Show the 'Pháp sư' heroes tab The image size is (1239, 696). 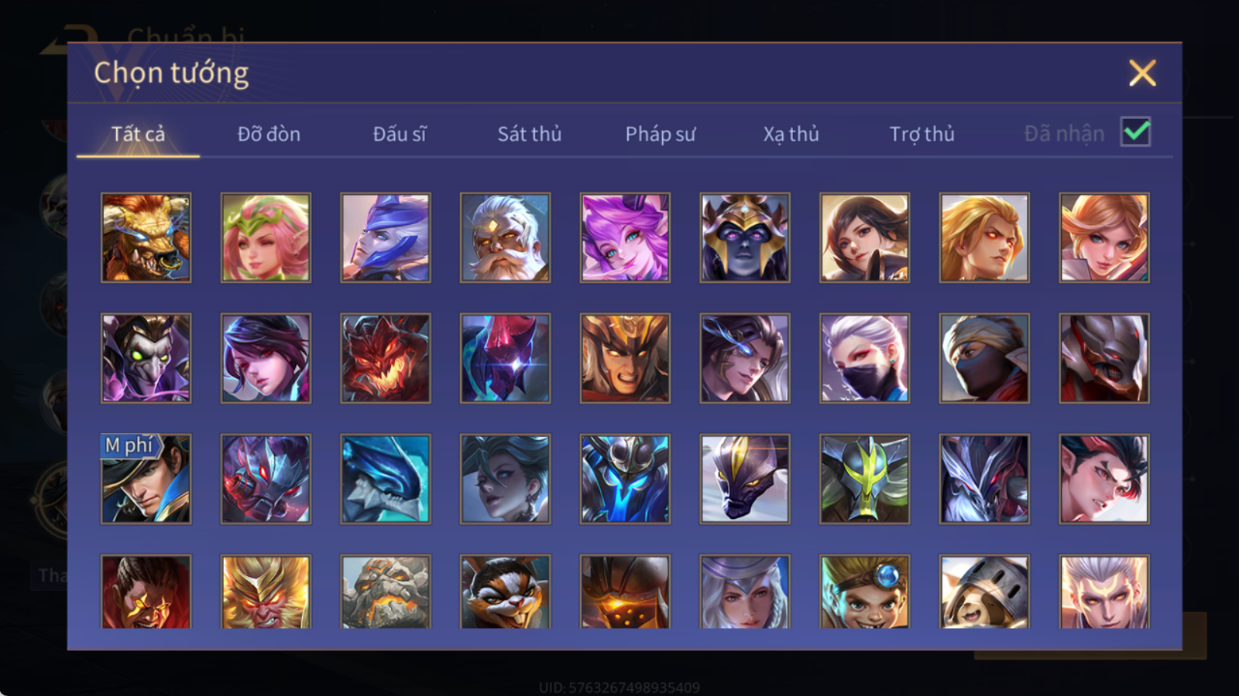coord(660,134)
